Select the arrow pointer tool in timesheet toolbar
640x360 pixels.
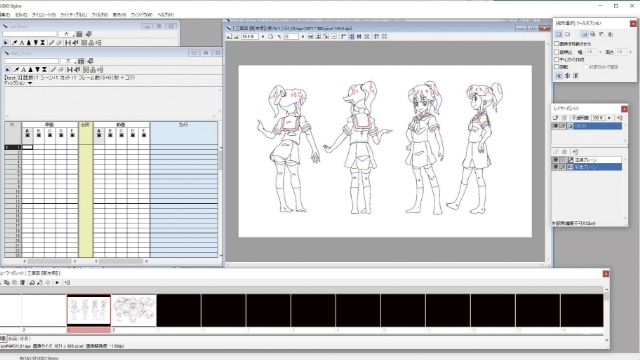[x=7, y=70]
